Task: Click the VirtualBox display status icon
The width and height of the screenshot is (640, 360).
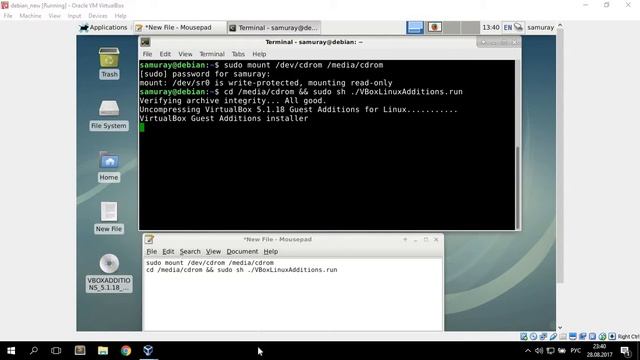Action: coord(573,336)
